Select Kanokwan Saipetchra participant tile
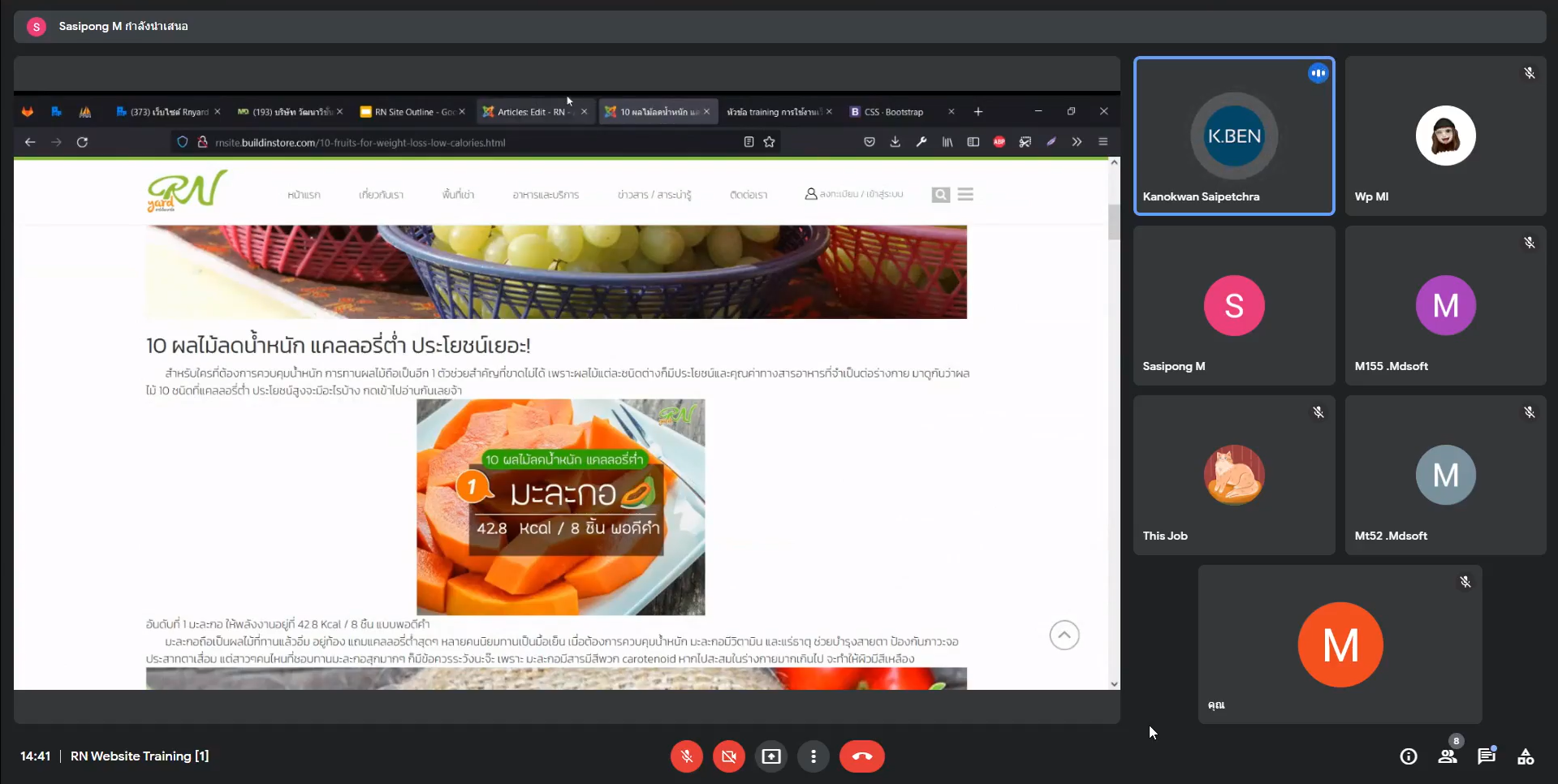Image resolution: width=1558 pixels, height=784 pixels. click(1233, 136)
